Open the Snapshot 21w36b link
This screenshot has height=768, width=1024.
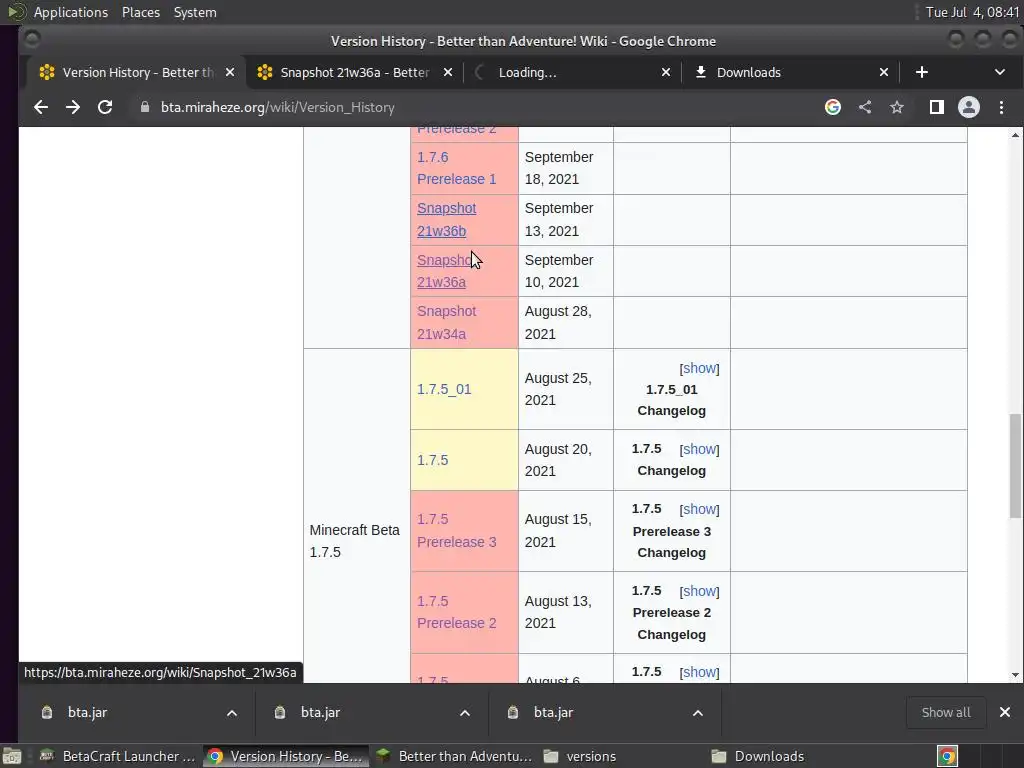click(447, 219)
